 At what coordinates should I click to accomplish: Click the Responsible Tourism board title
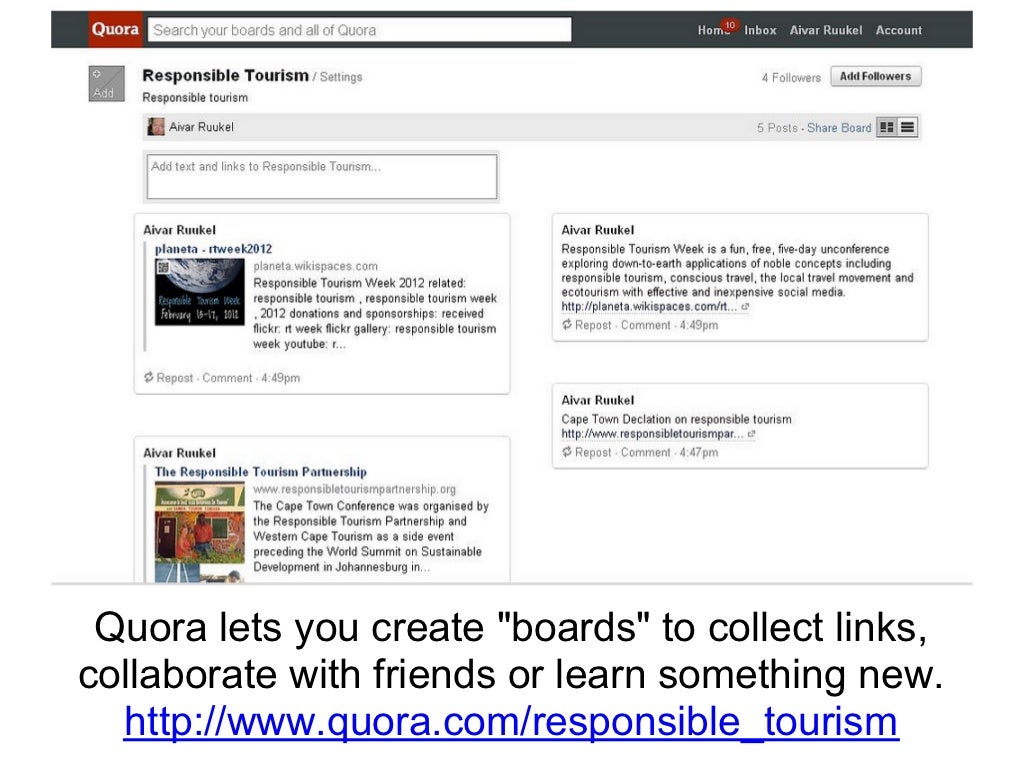(x=225, y=76)
